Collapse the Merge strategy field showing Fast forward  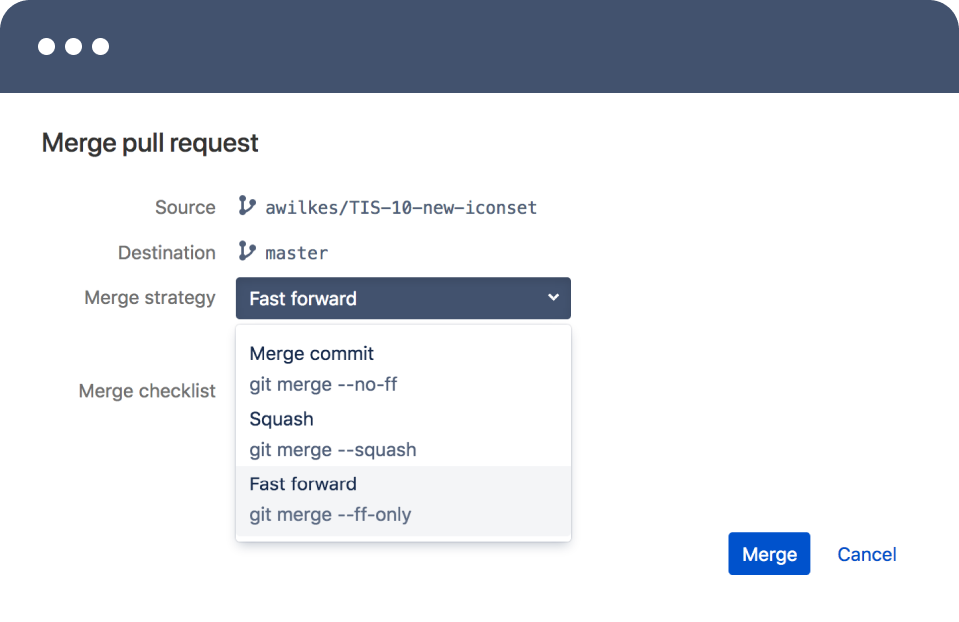[402, 298]
